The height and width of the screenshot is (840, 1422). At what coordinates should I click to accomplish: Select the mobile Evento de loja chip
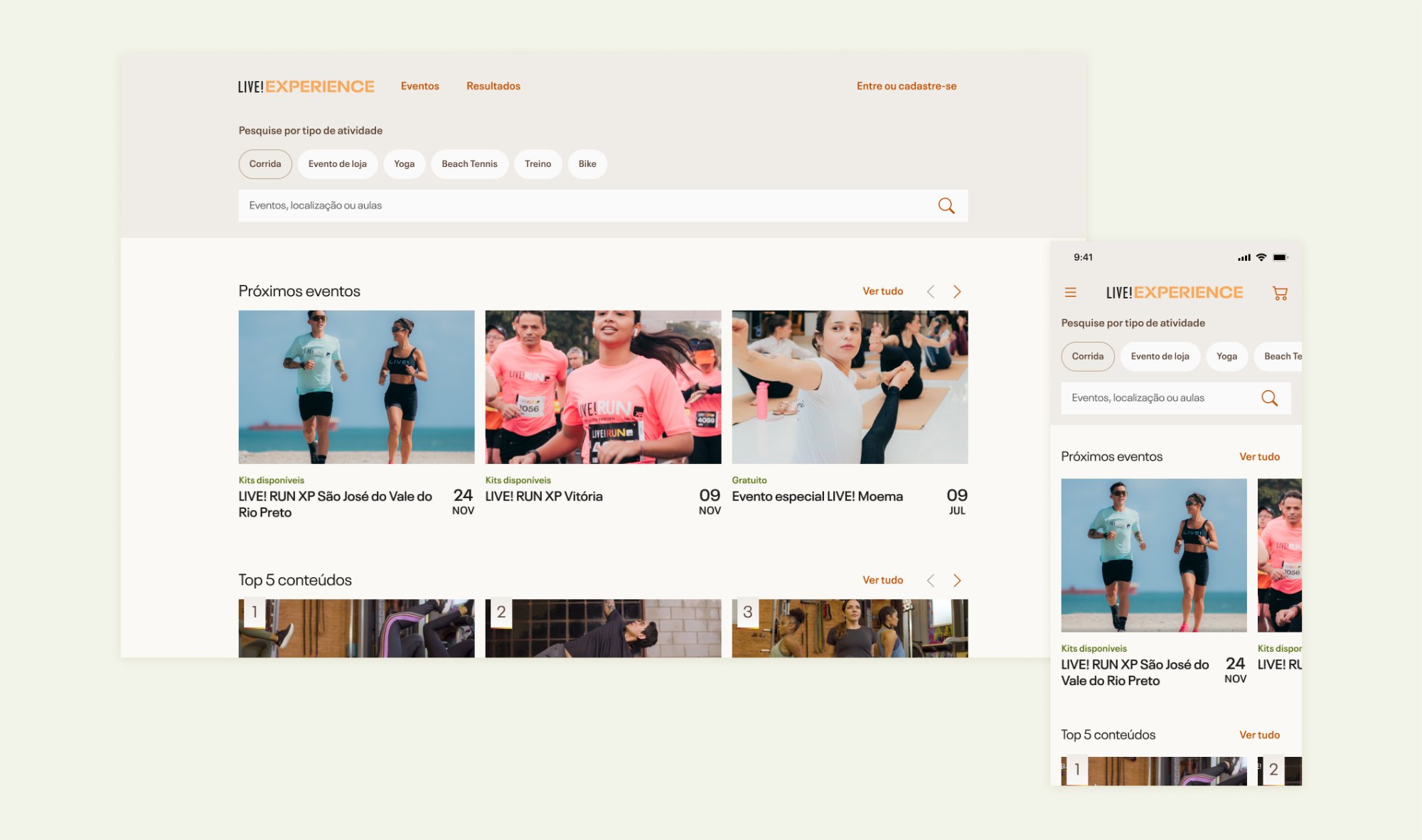[1160, 357]
